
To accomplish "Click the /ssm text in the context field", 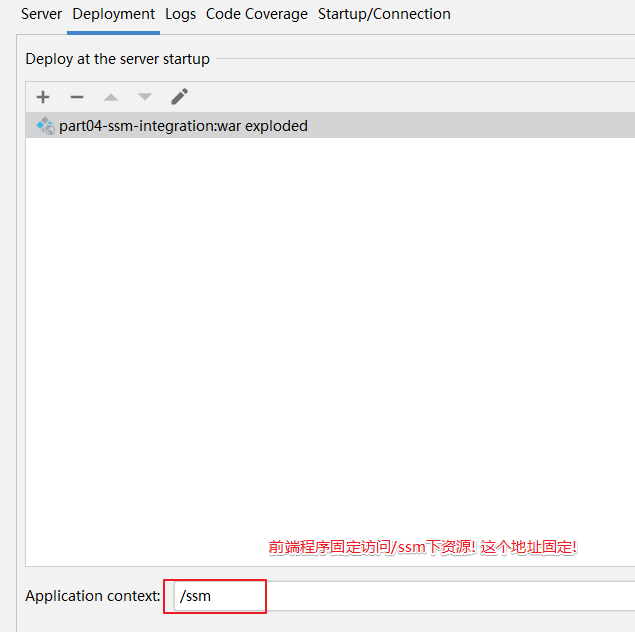I will click(x=195, y=596).
